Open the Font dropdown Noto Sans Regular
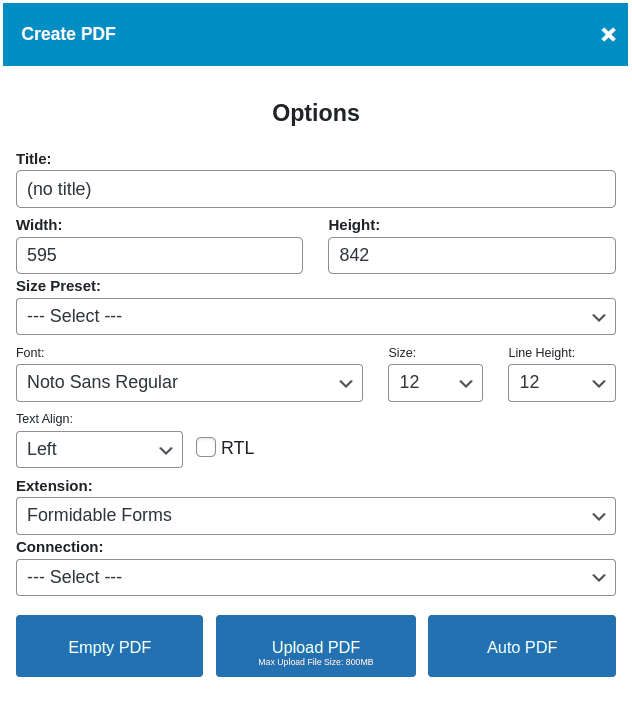Viewport: 632px width, 706px height. (180, 383)
